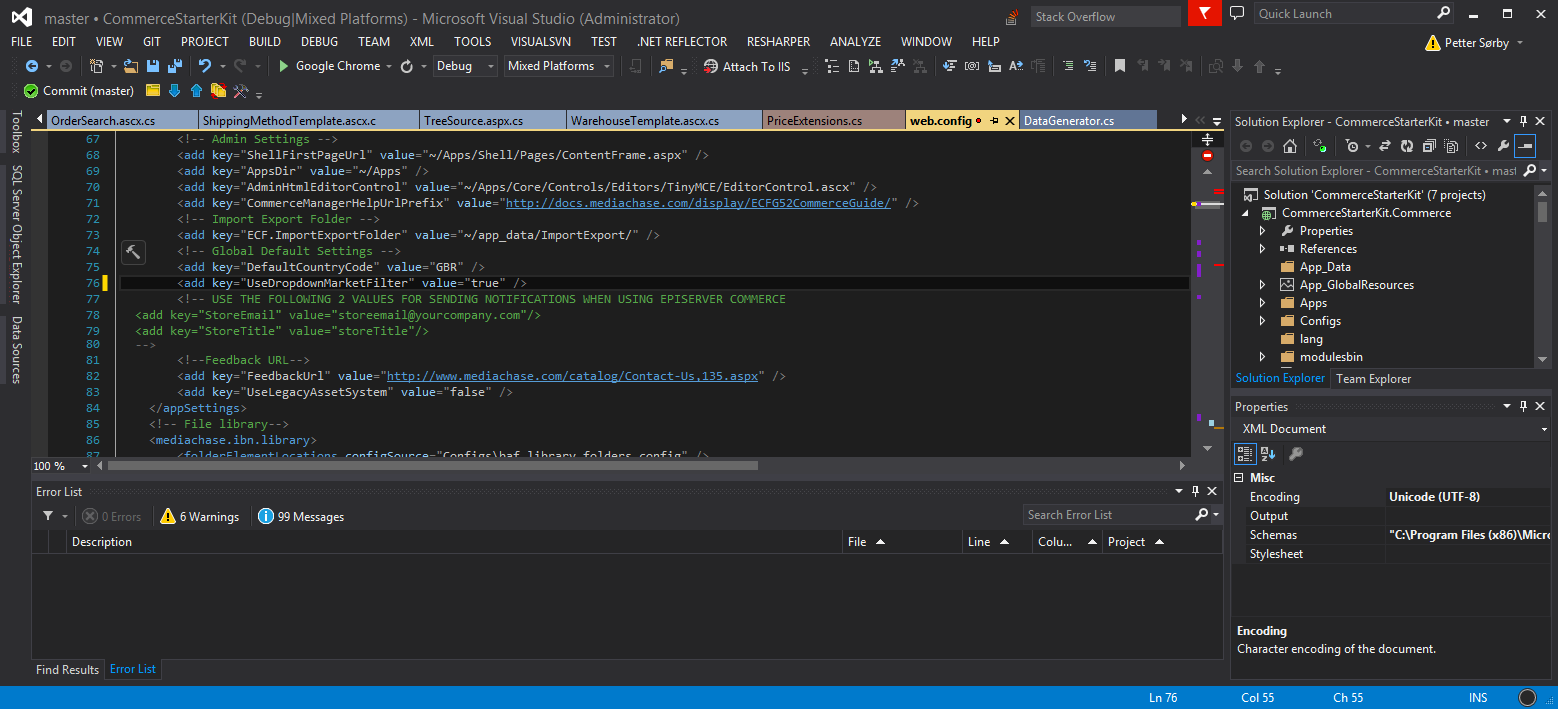The width and height of the screenshot is (1558, 709).
Task: Toggle a bookmark with the bookmark icon
Action: tap(1119, 66)
